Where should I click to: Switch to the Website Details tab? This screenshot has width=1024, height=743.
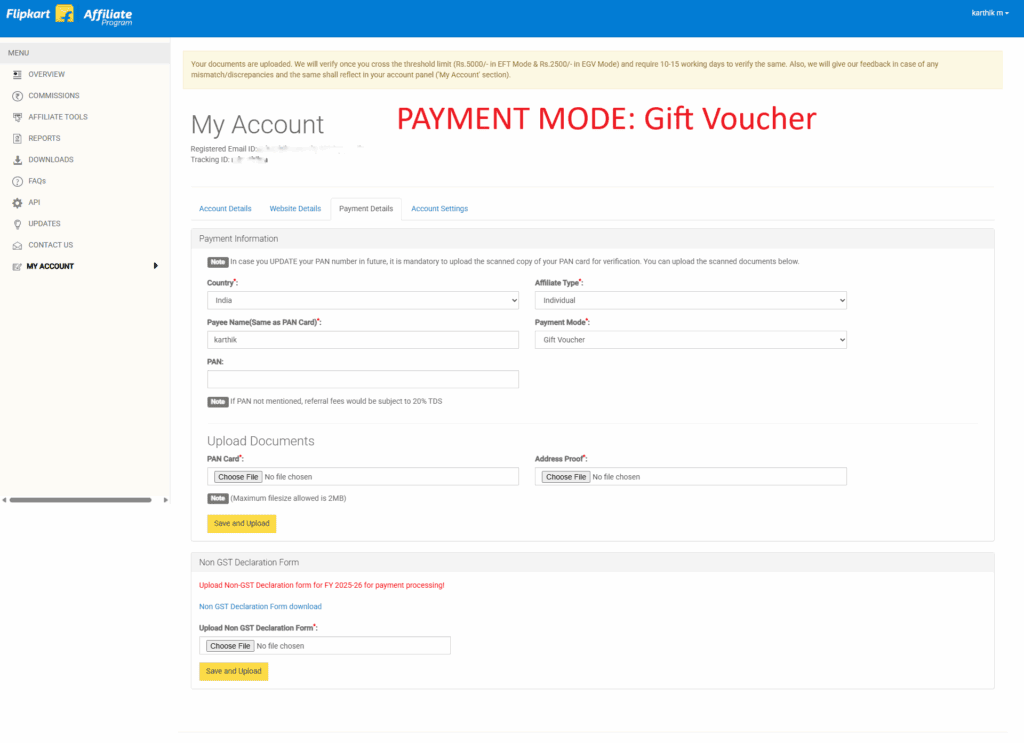pos(295,209)
